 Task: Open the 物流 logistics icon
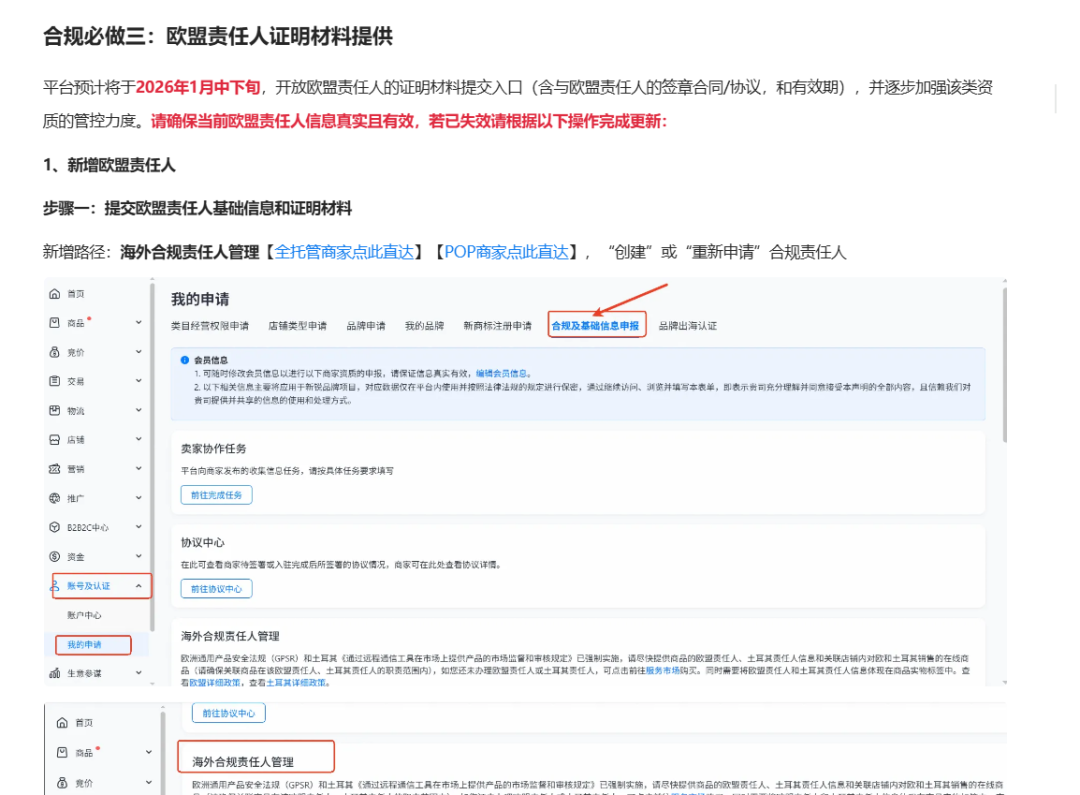(x=55, y=409)
